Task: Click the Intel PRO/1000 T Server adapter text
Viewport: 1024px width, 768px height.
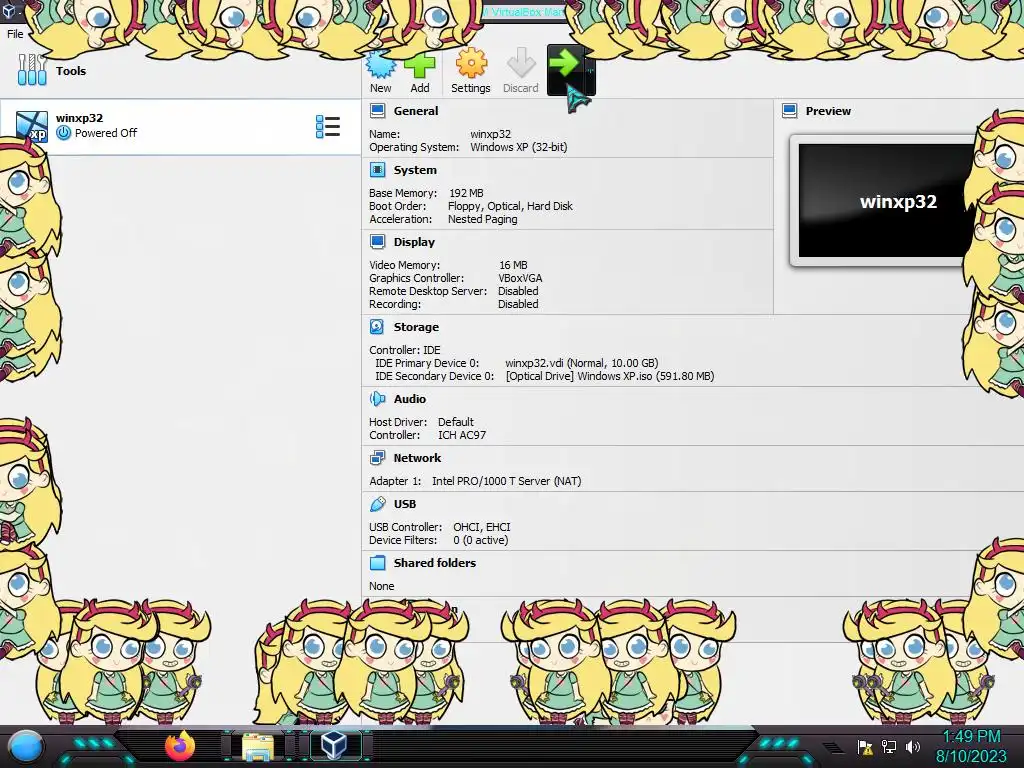Action: pyautogui.click(x=506, y=481)
